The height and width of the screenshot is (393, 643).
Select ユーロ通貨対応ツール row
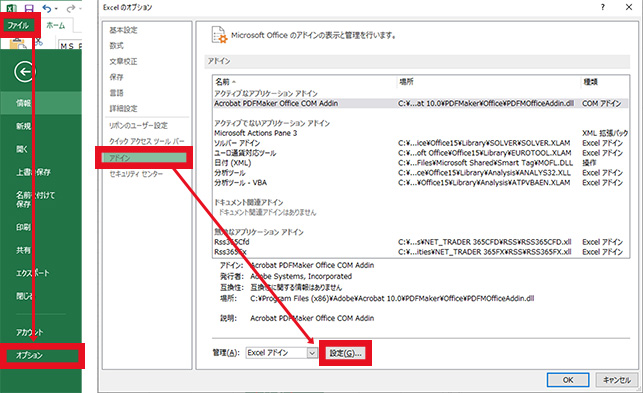click(x=421, y=153)
